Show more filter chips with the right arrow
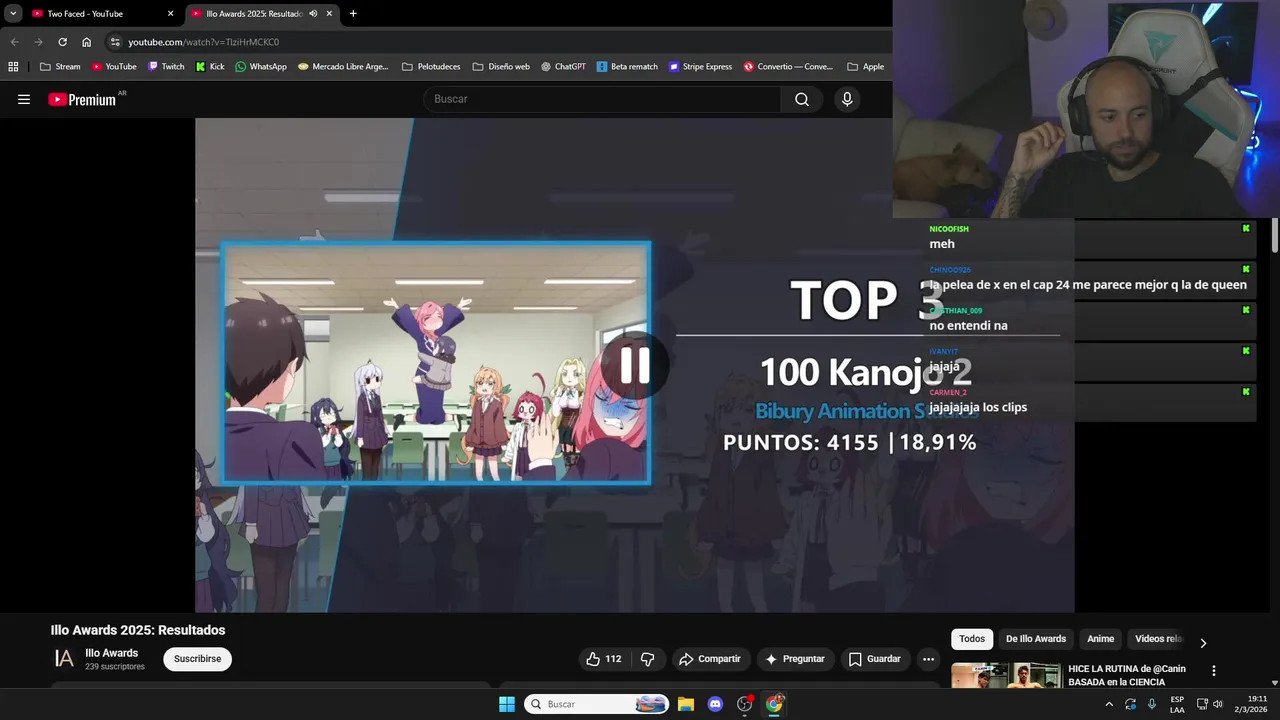 [x=1203, y=643]
